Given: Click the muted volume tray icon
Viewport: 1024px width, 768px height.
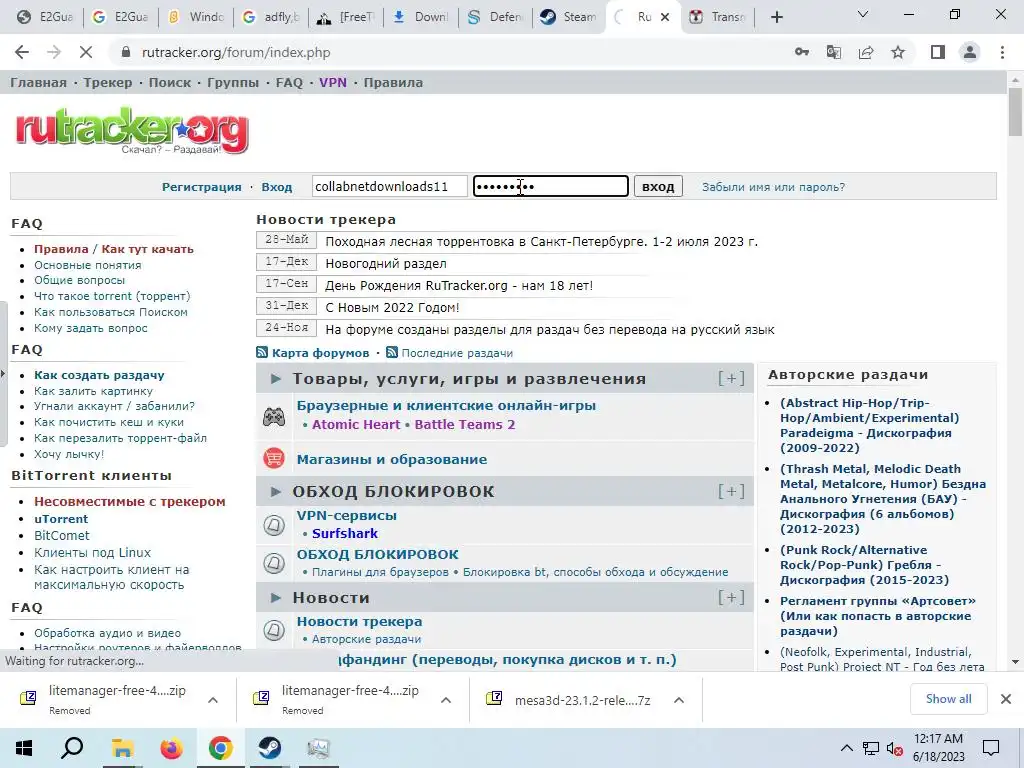Looking at the screenshot, I should [894, 748].
